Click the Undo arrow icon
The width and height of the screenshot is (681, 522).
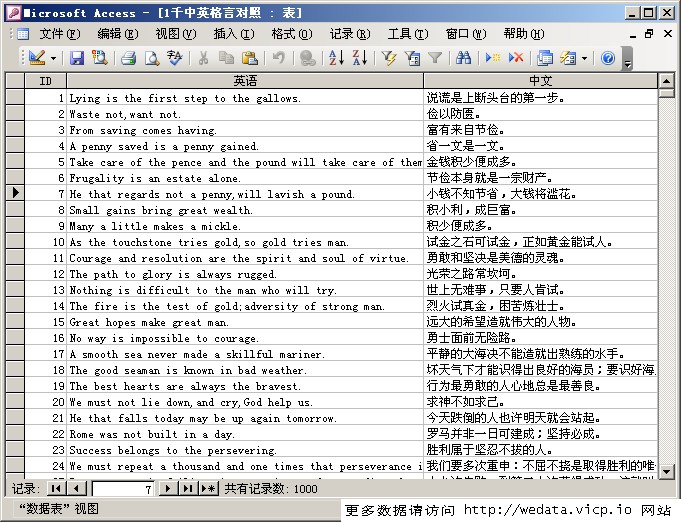[x=278, y=58]
